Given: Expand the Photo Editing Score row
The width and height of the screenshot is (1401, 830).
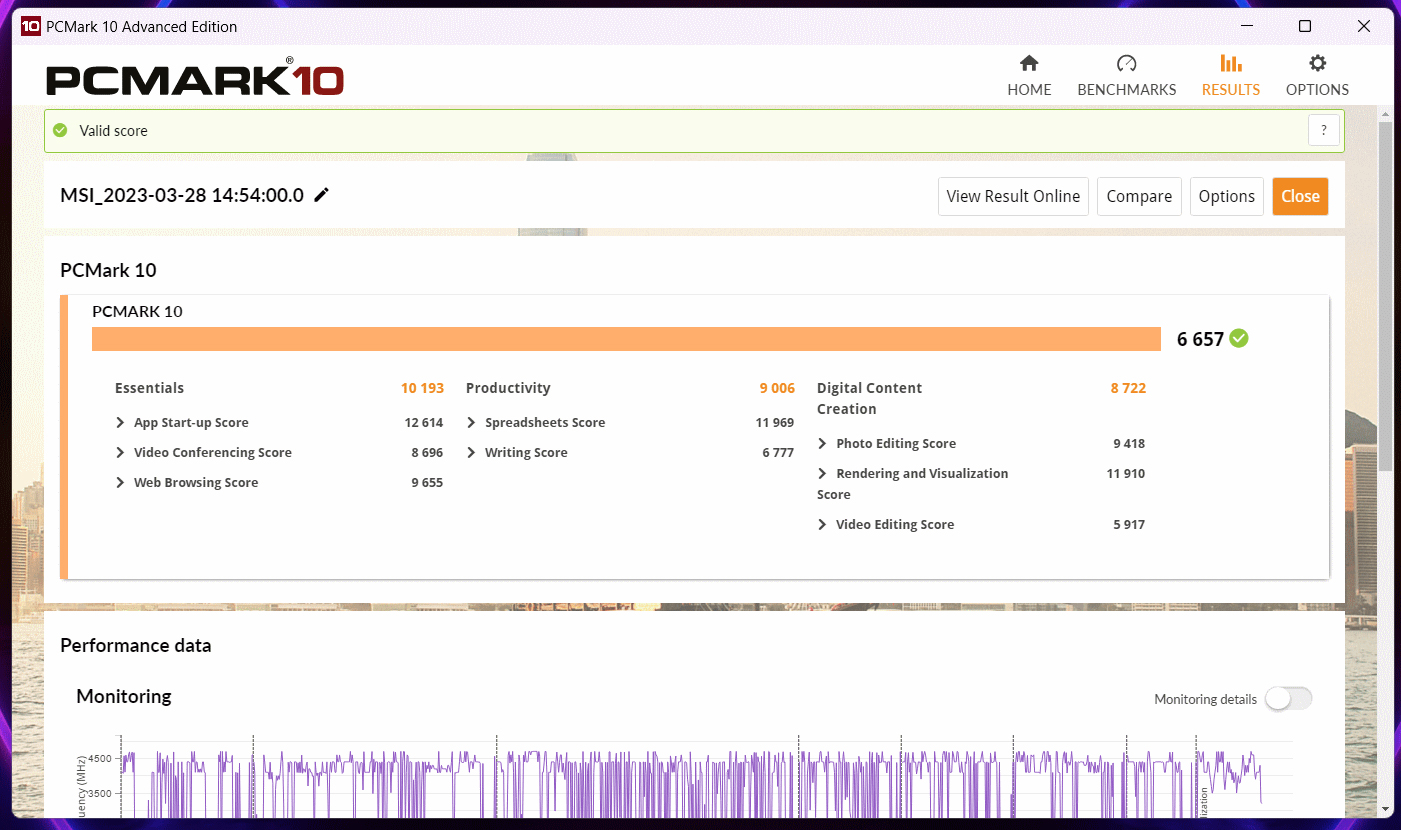Looking at the screenshot, I should 823,444.
